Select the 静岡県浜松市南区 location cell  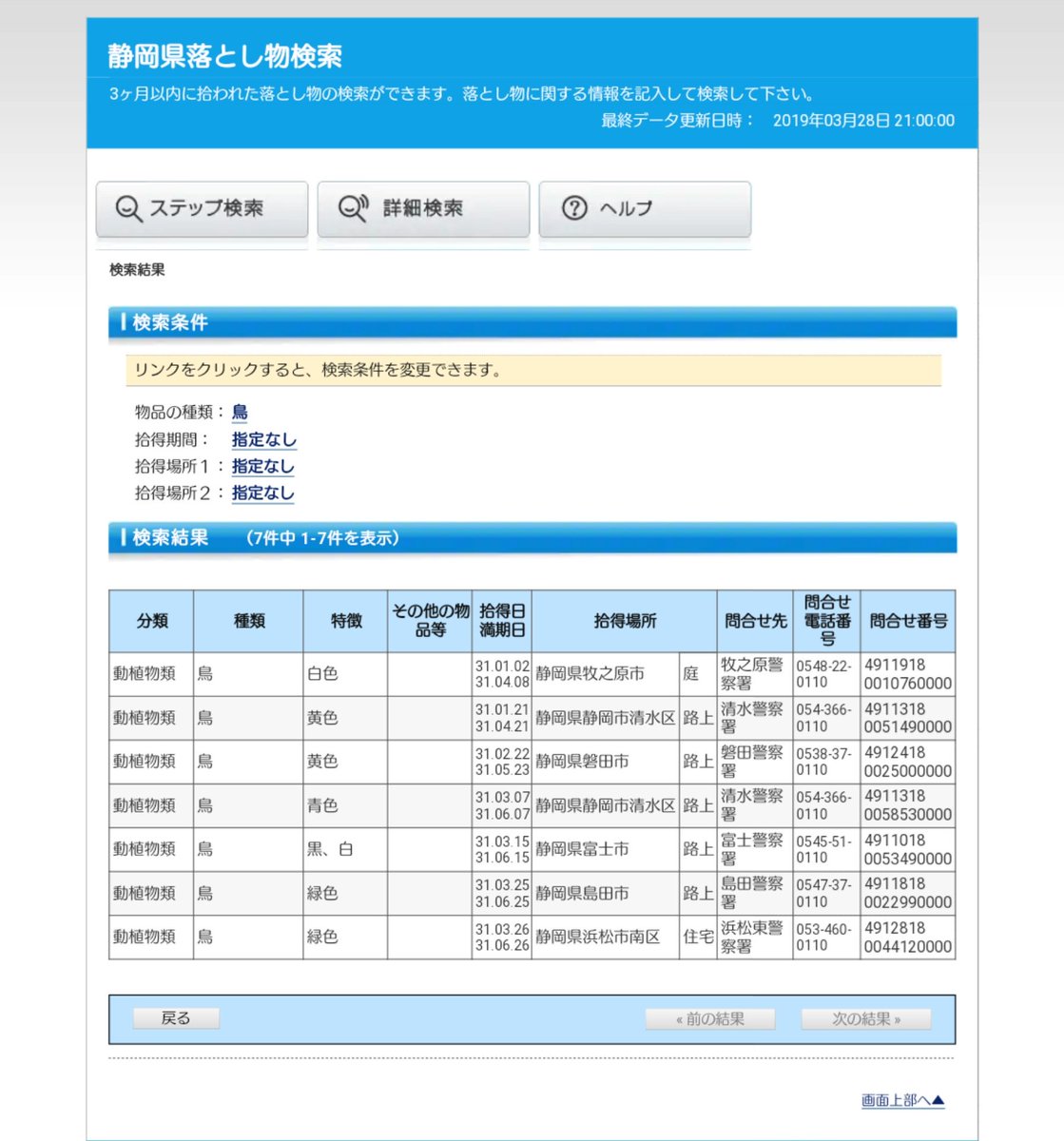click(x=605, y=937)
